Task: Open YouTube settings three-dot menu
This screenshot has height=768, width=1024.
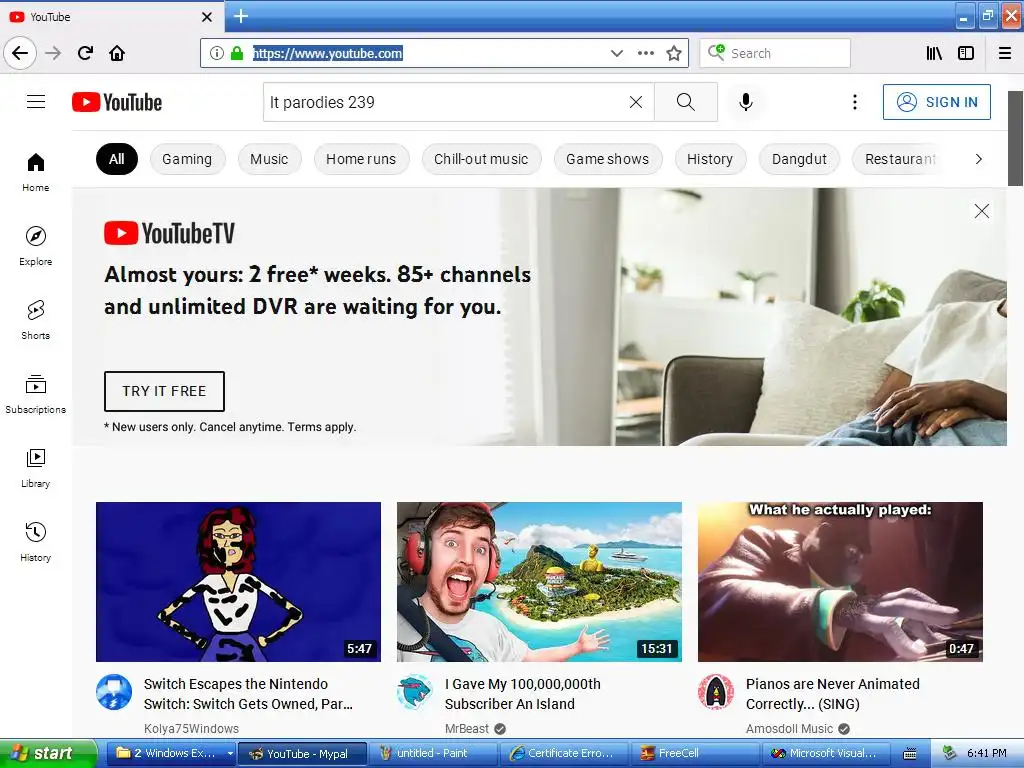Action: pos(855,102)
